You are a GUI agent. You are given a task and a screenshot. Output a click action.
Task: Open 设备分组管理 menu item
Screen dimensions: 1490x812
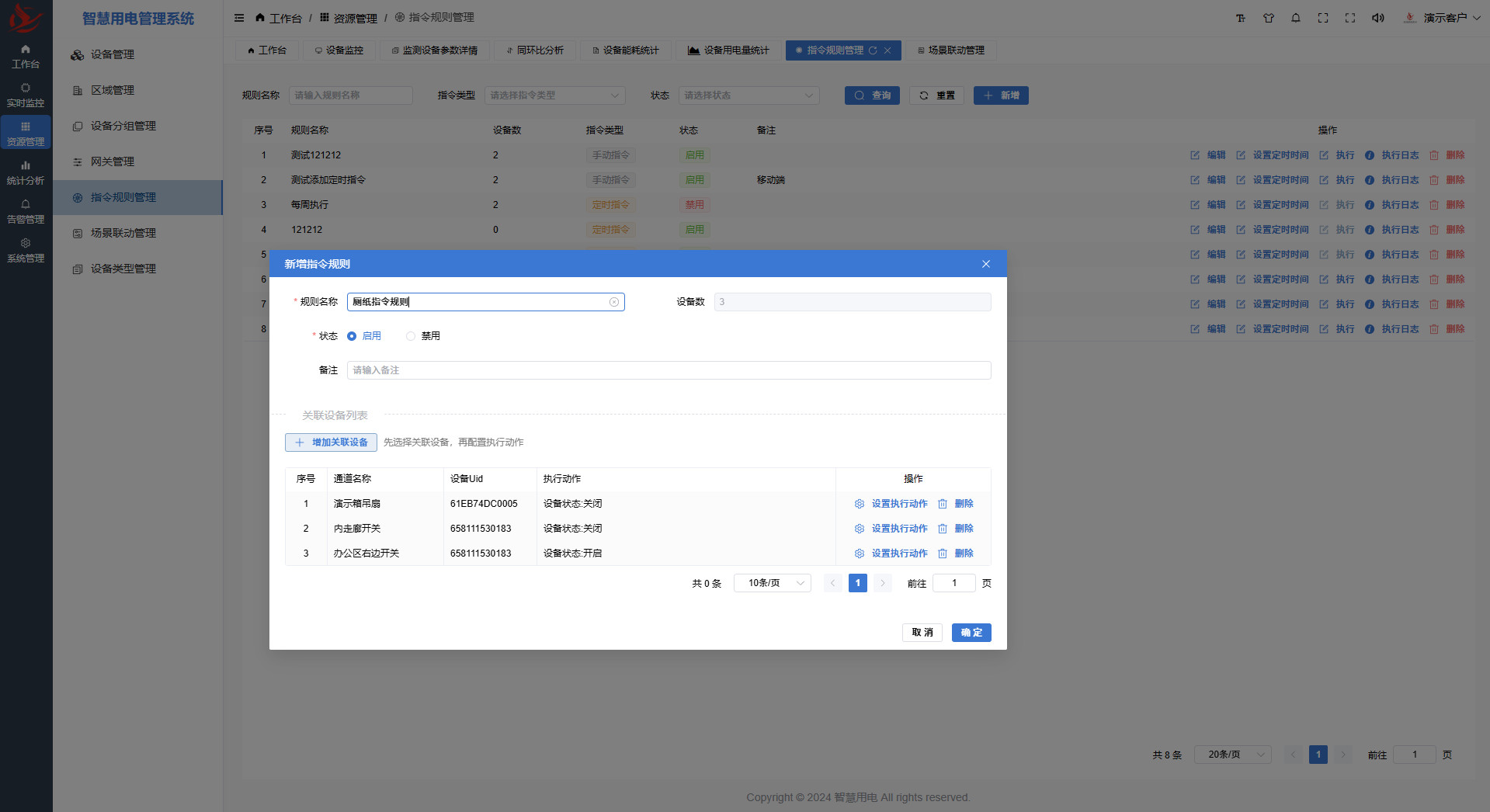pos(137,126)
